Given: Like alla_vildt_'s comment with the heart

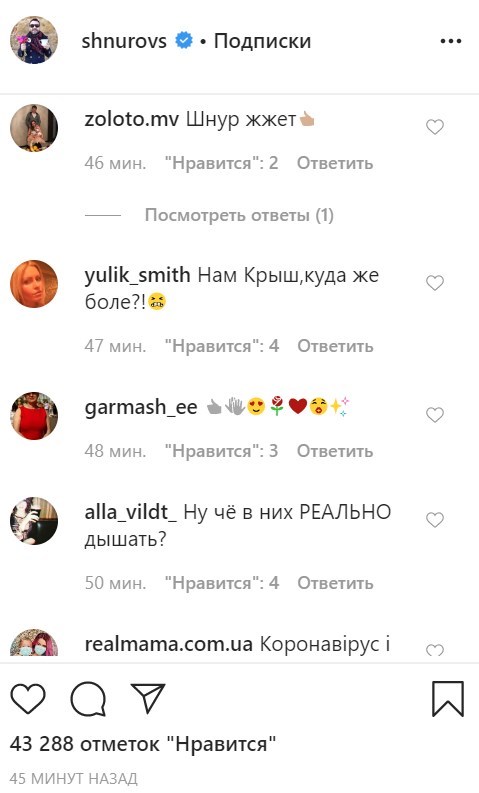Looking at the screenshot, I should click(434, 519).
